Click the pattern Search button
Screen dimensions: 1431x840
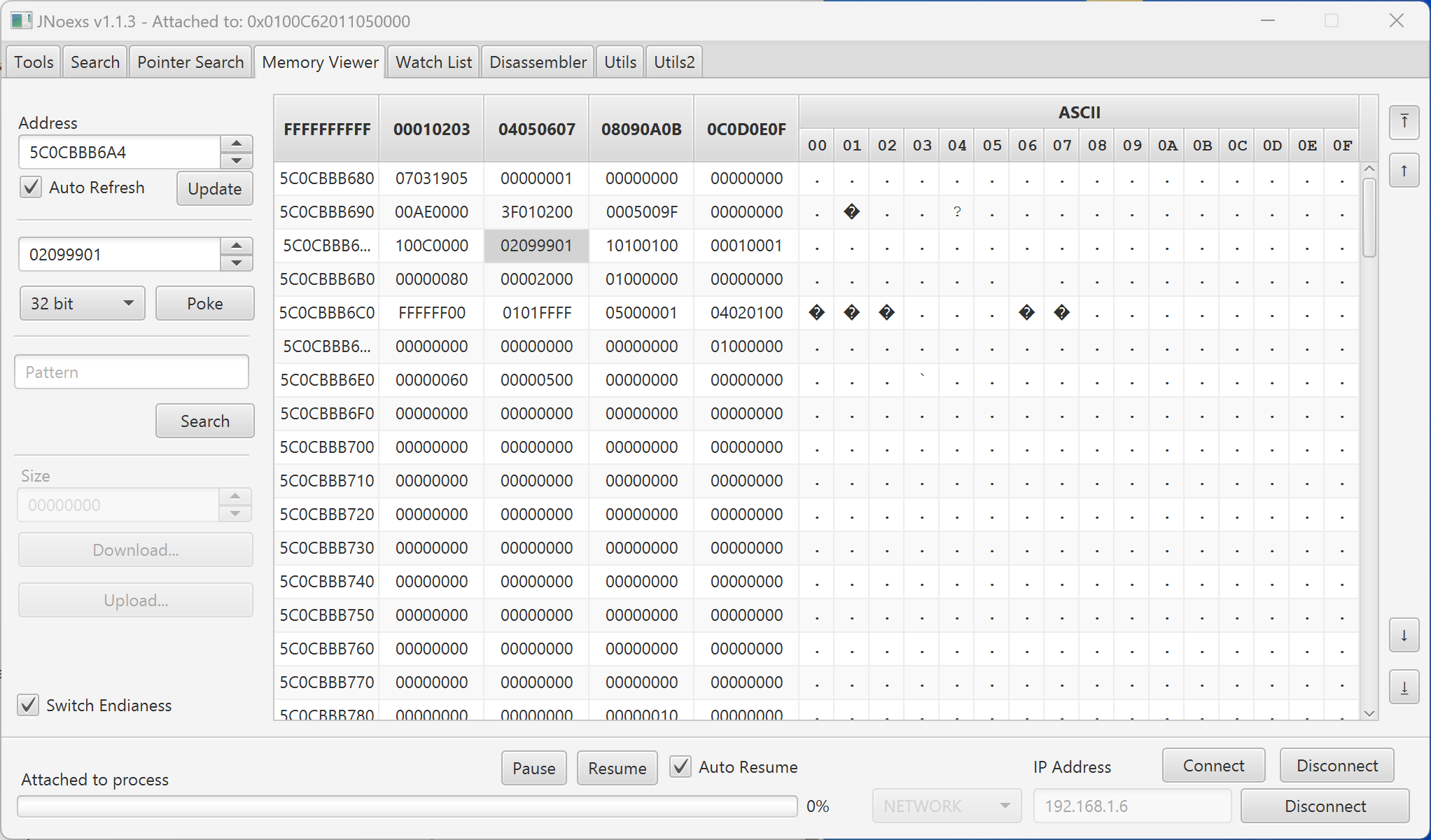(x=204, y=421)
